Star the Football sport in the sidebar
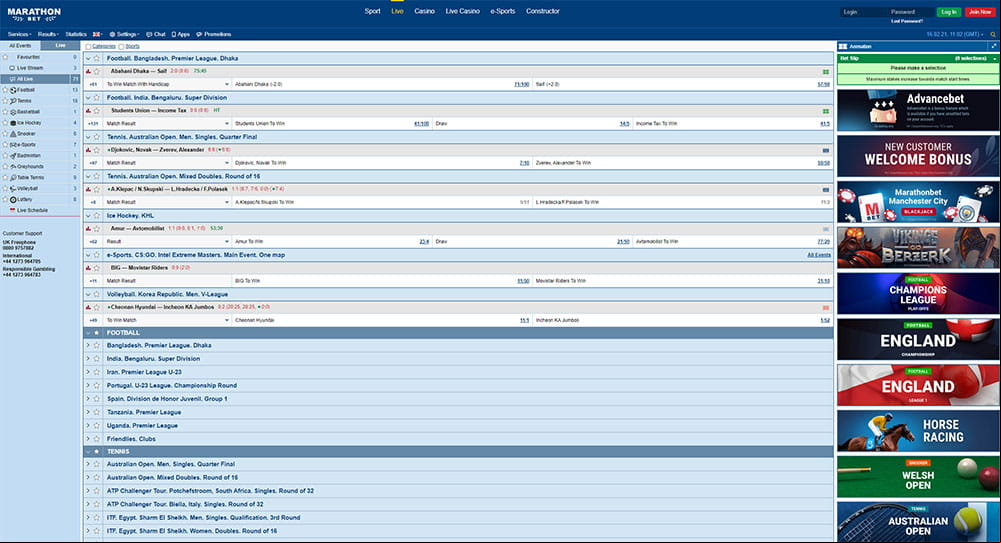Image resolution: width=1001 pixels, height=543 pixels. tap(5, 90)
